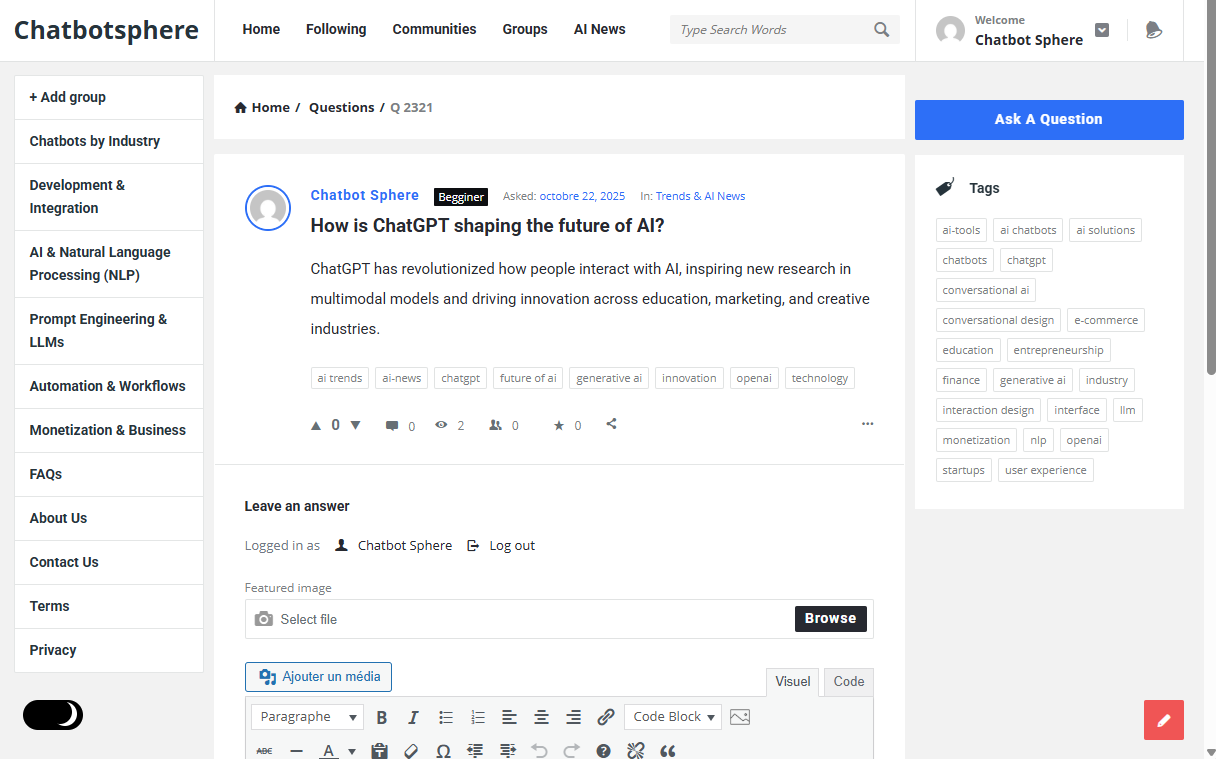Image resolution: width=1216 pixels, height=759 pixels.
Task: Click the comments count icon
Action: [x=392, y=425]
